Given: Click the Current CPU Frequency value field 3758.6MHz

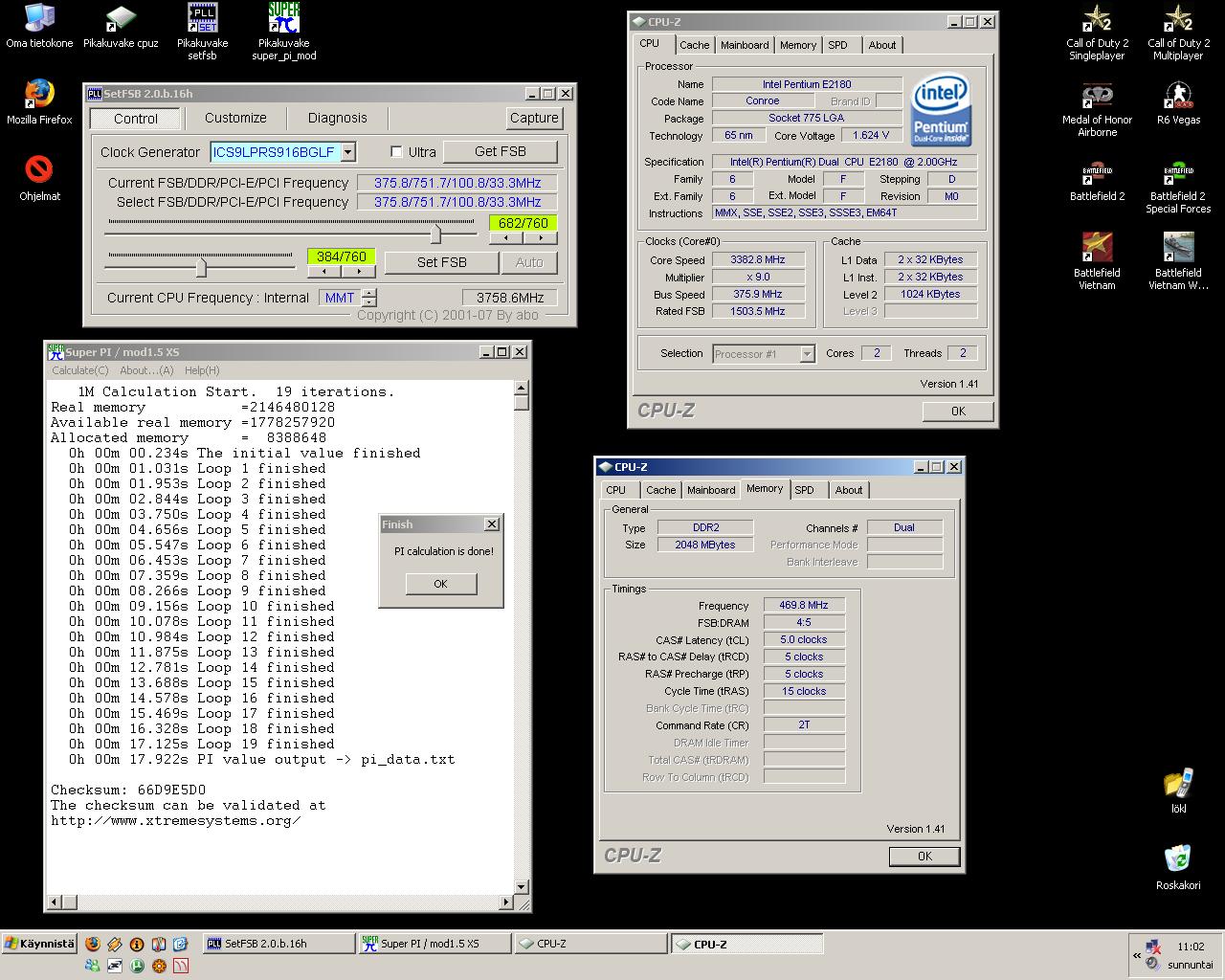Looking at the screenshot, I should pos(509,298).
